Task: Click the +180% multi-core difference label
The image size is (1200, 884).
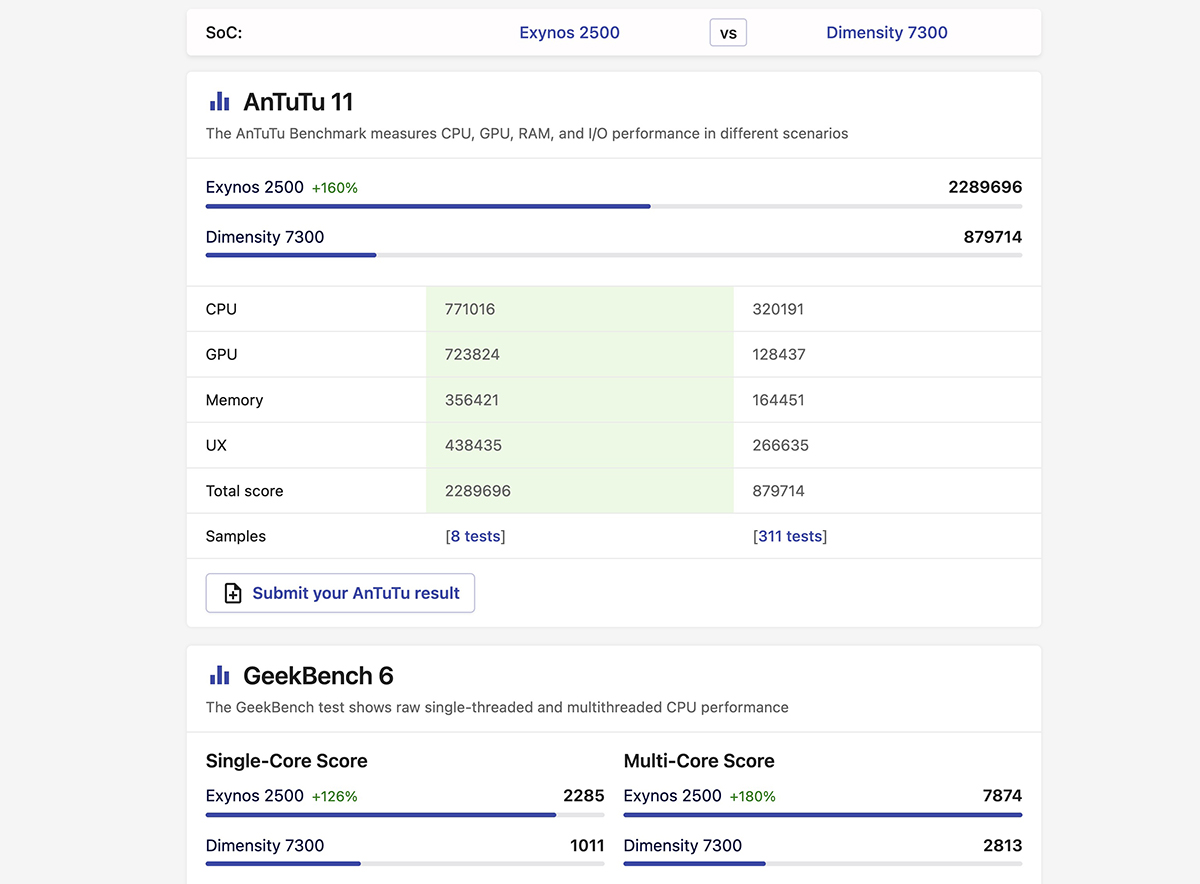Action: (x=753, y=797)
